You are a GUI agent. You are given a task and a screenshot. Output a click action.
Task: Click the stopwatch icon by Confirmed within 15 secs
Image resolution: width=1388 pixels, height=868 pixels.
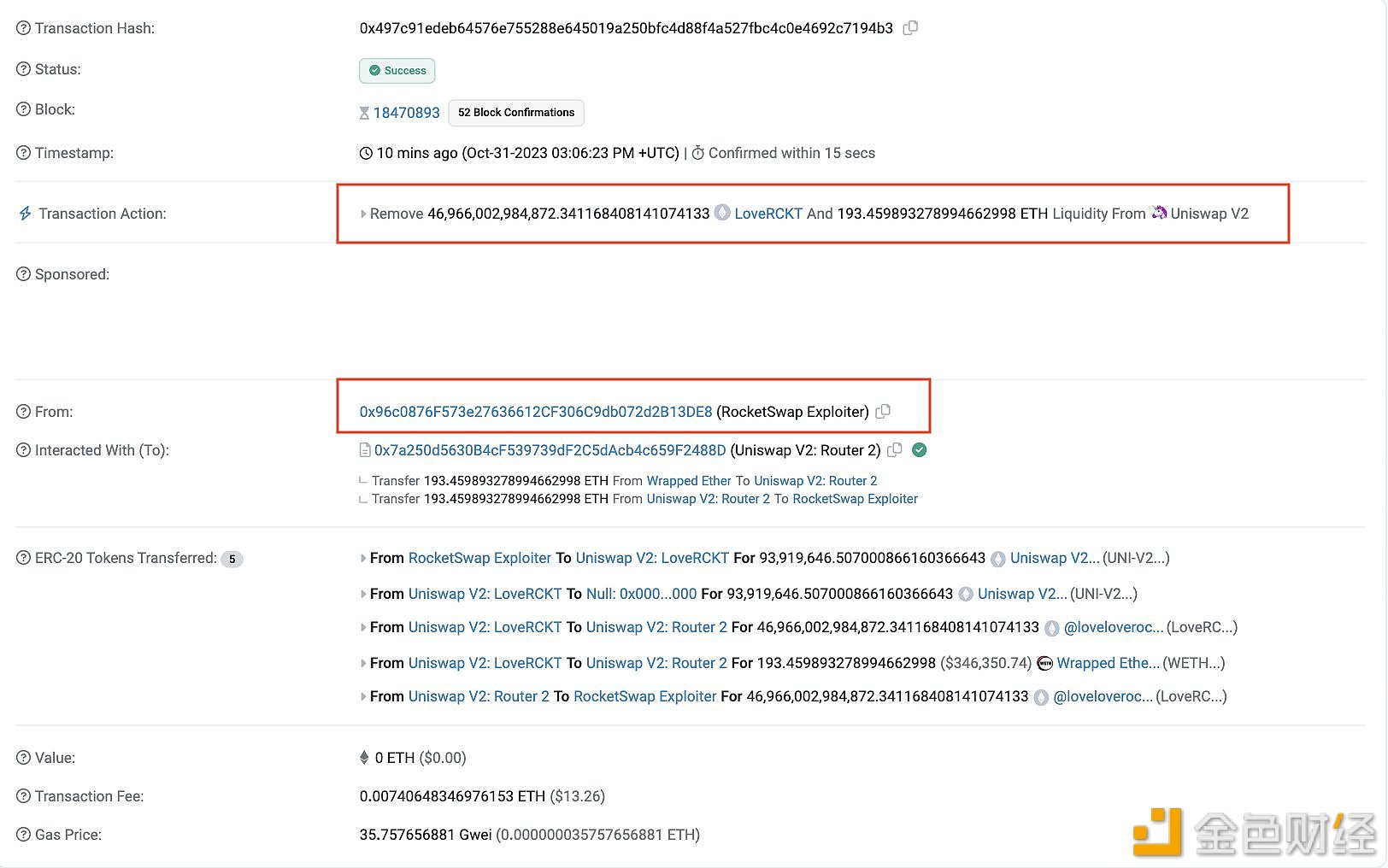coord(698,153)
